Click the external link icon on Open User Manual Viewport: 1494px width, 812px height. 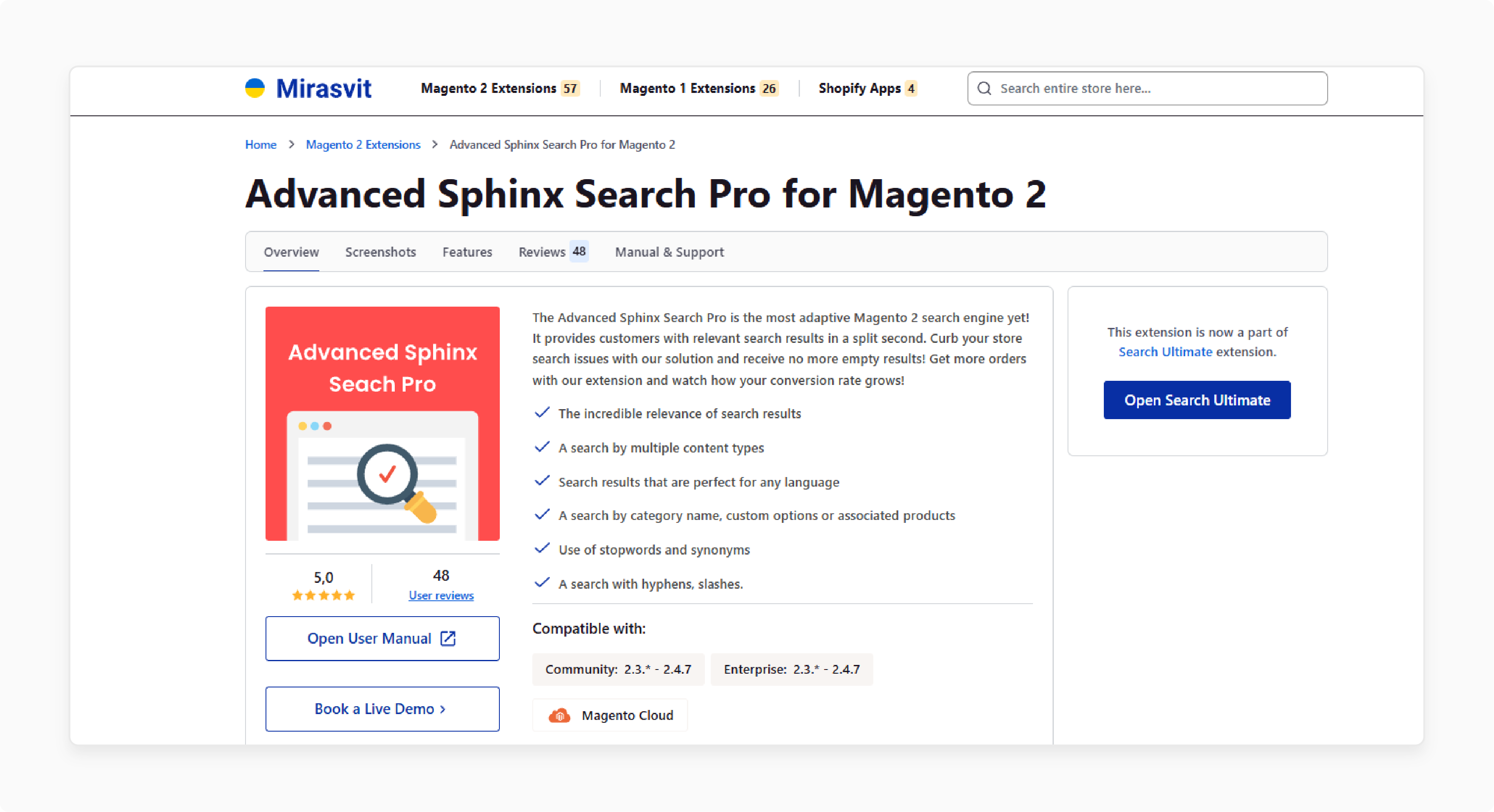click(x=448, y=638)
